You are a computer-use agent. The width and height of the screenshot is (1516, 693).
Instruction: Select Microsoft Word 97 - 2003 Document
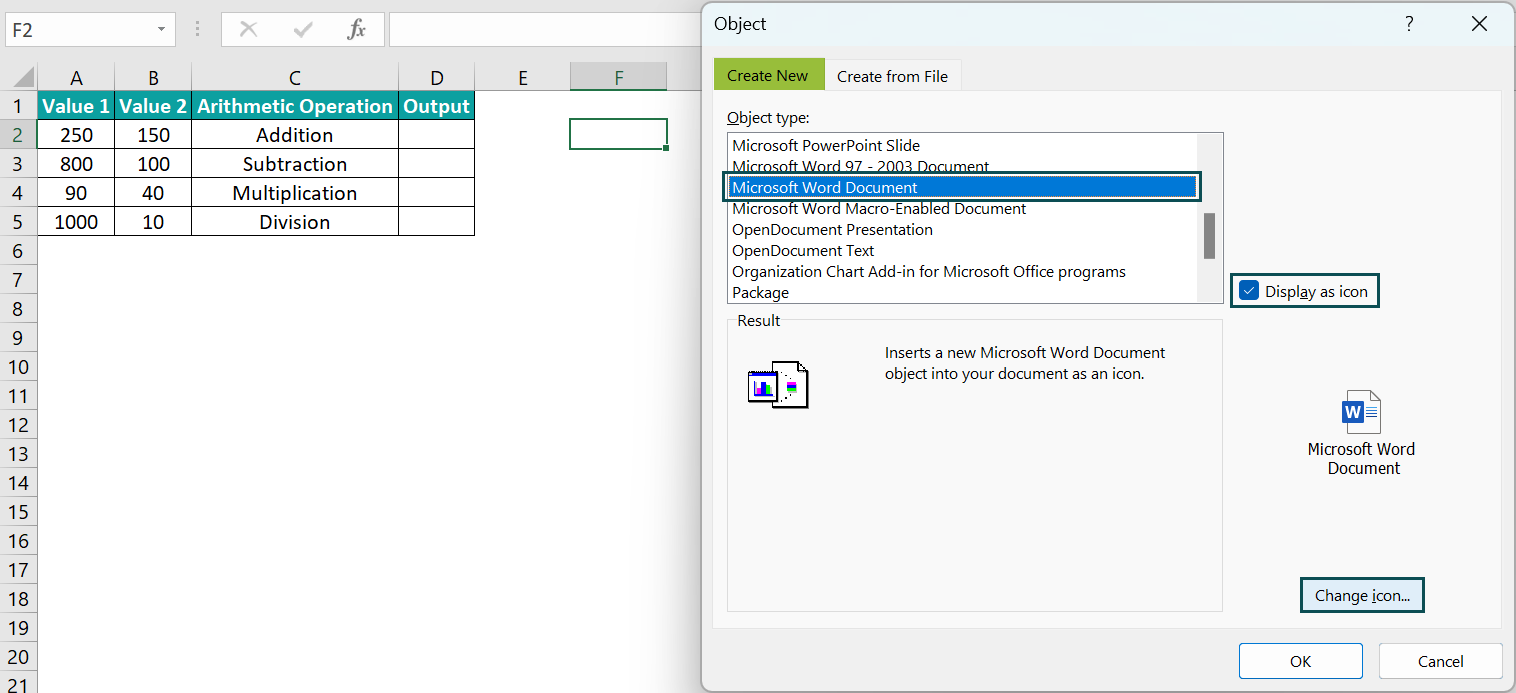(963, 166)
